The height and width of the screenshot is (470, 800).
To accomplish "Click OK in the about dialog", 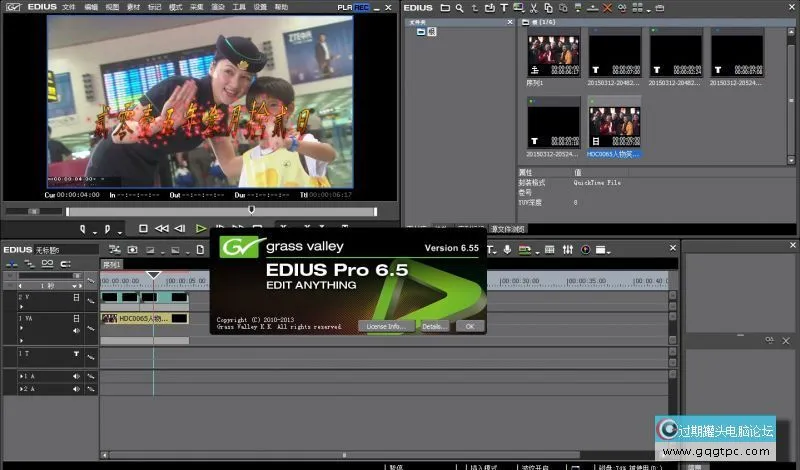I will point(470,326).
